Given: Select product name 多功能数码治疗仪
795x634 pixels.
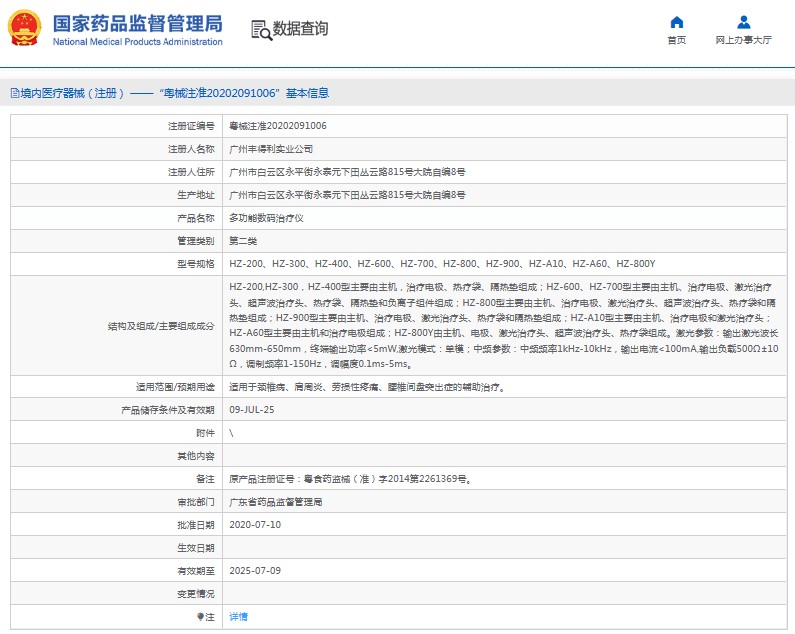Looking at the screenshot, I should click(266, 218).
